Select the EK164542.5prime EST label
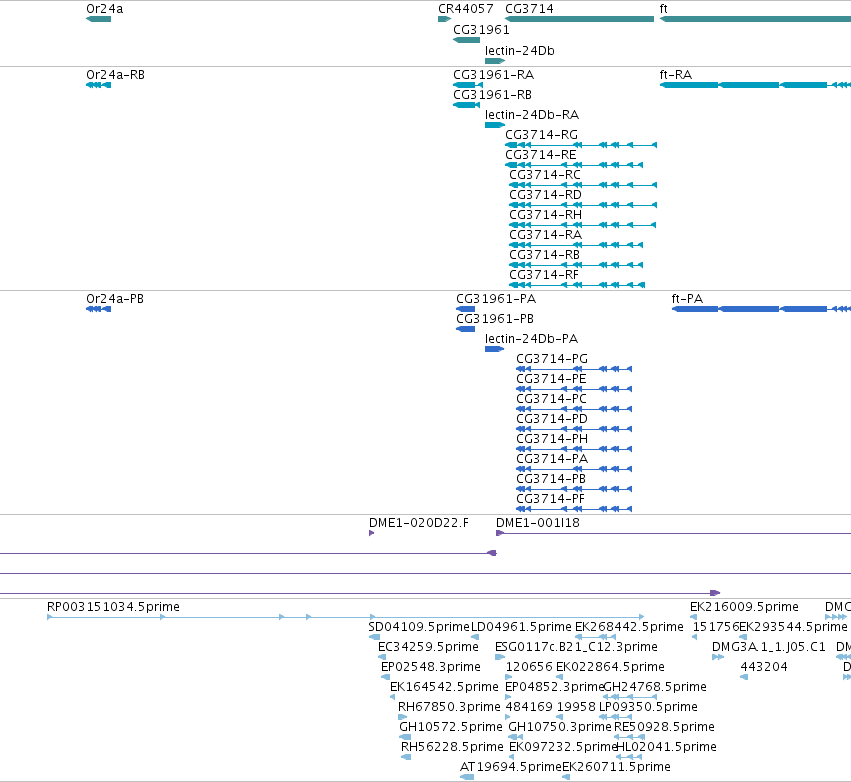Image resolution: width=851 pixels, height=782 pixels. (444, 688)
